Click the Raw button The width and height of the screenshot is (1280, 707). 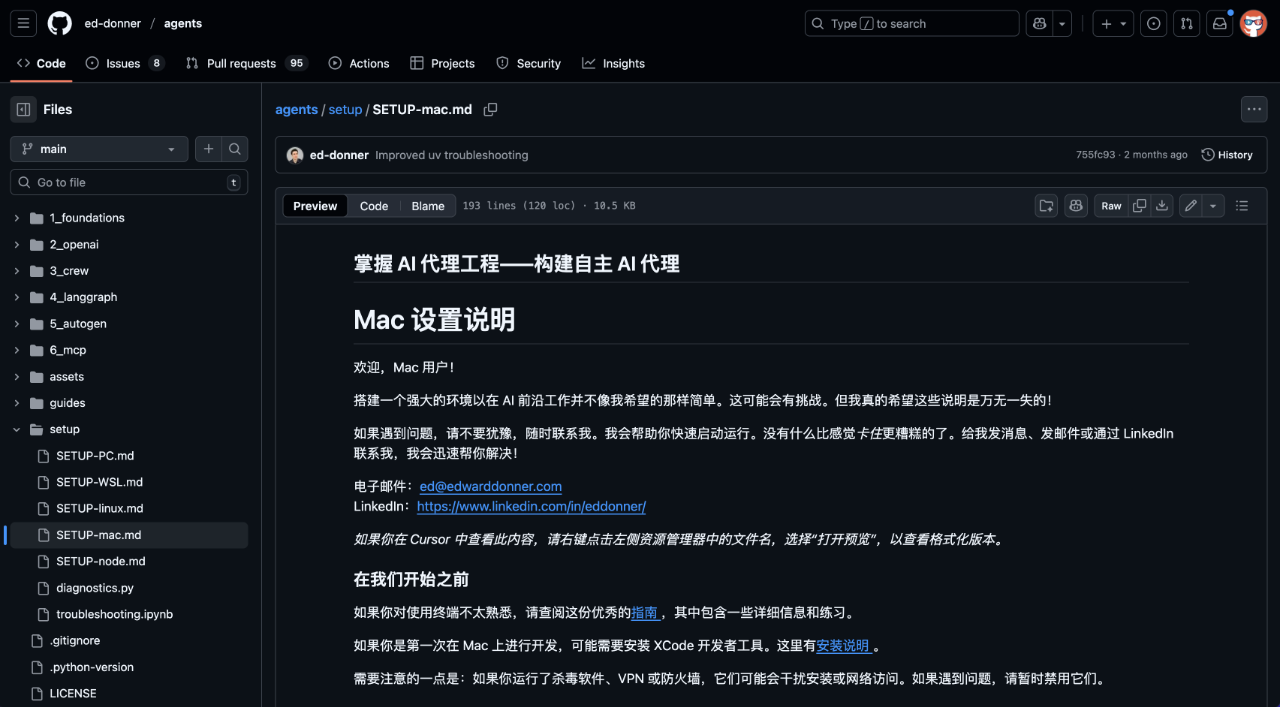1111,205
